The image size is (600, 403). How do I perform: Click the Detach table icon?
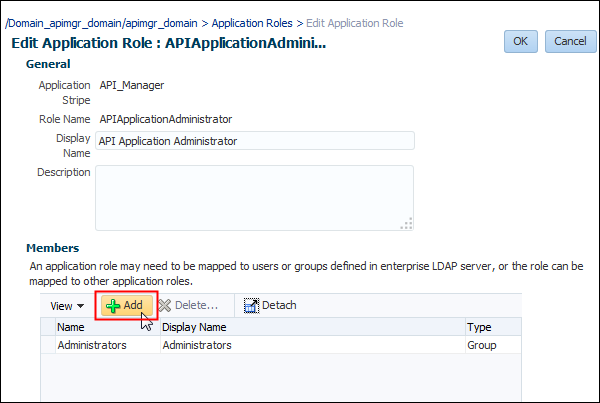coord(251,305)
